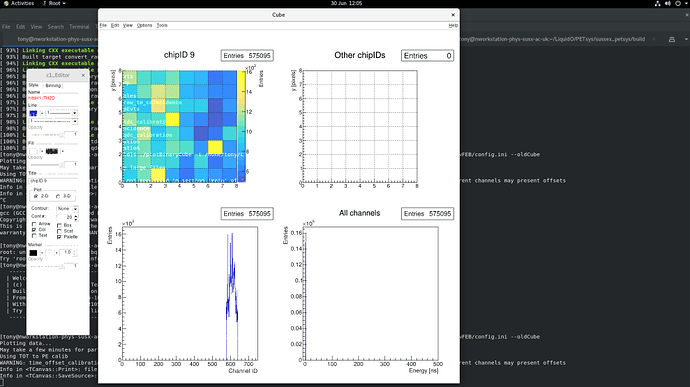
Task: Click the line opacity value field
Action: point(72,134)
